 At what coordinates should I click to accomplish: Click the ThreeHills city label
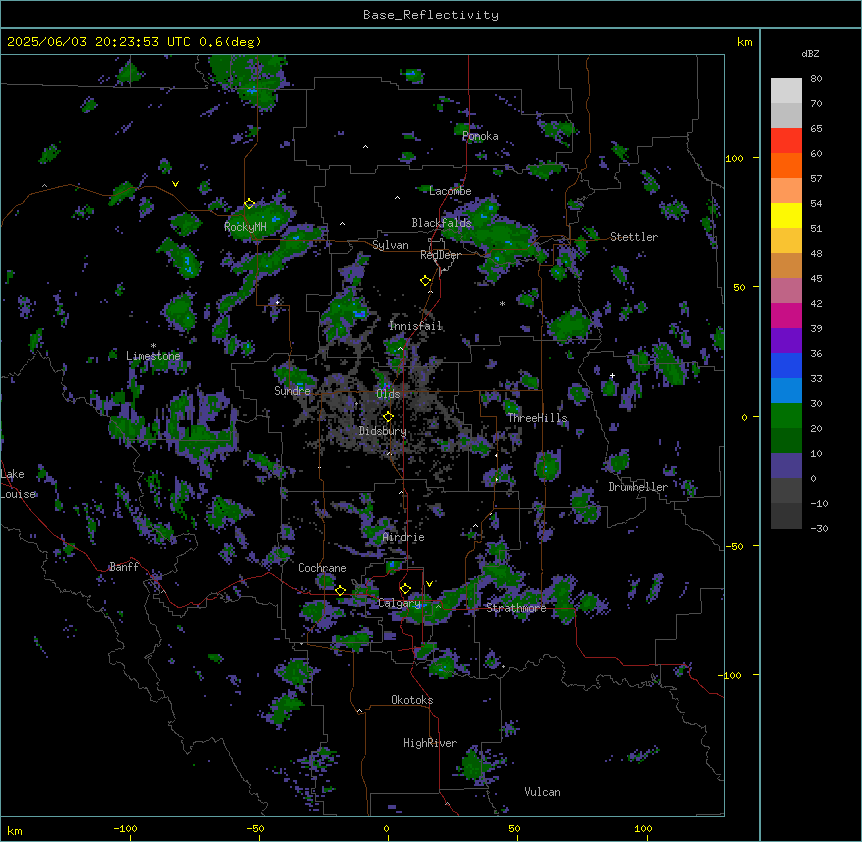537,418
